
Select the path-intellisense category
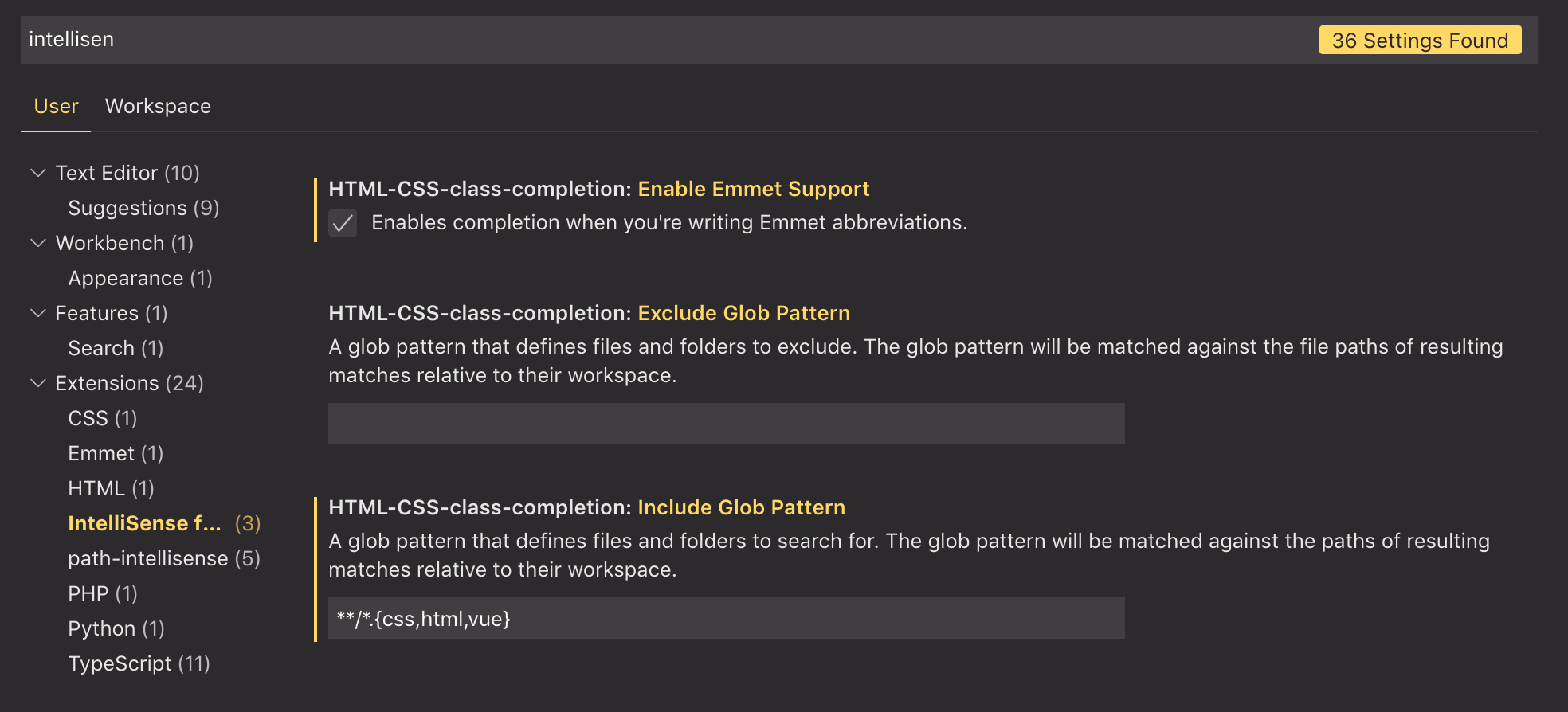click(x=164, y=558)
